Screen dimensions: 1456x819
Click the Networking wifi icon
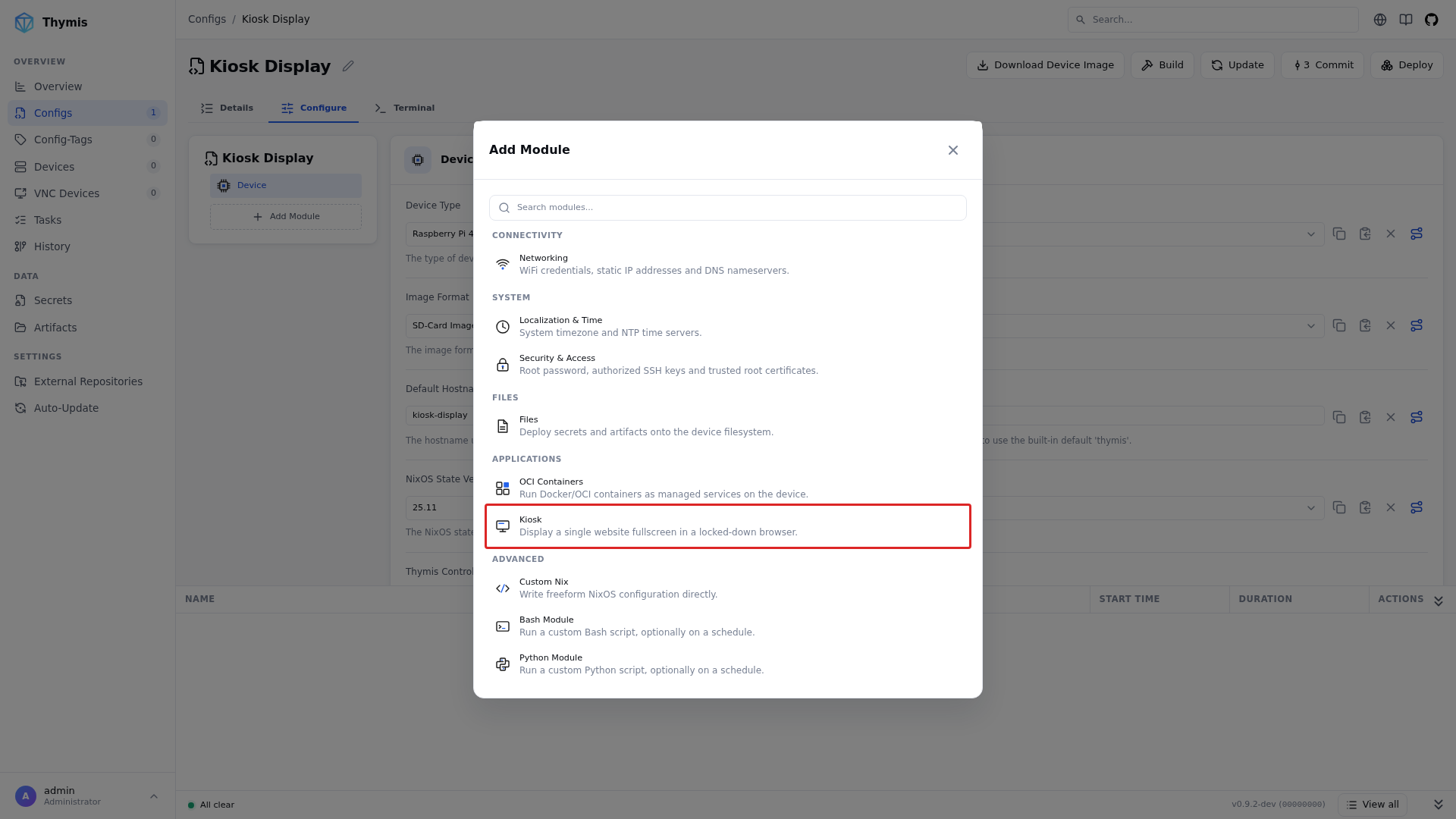(503, 264)
